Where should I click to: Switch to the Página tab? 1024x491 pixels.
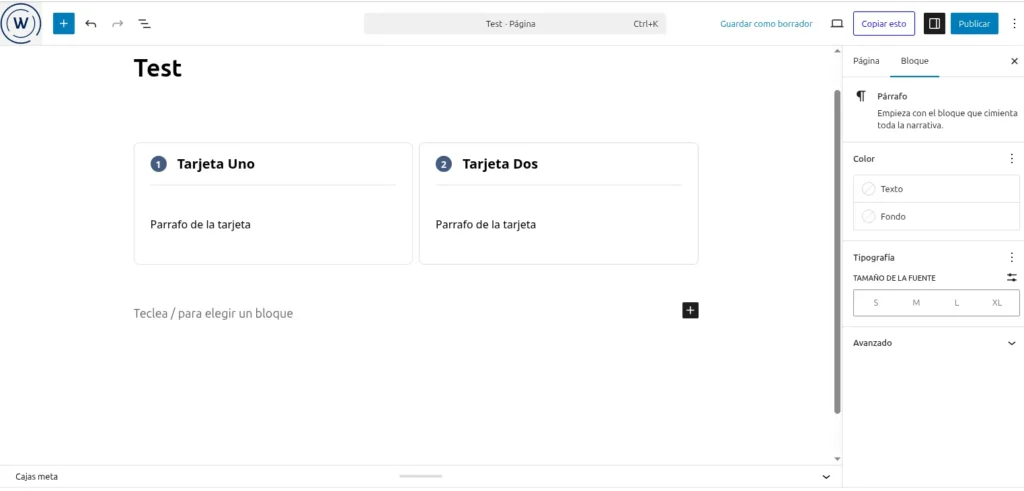point(866,61)
